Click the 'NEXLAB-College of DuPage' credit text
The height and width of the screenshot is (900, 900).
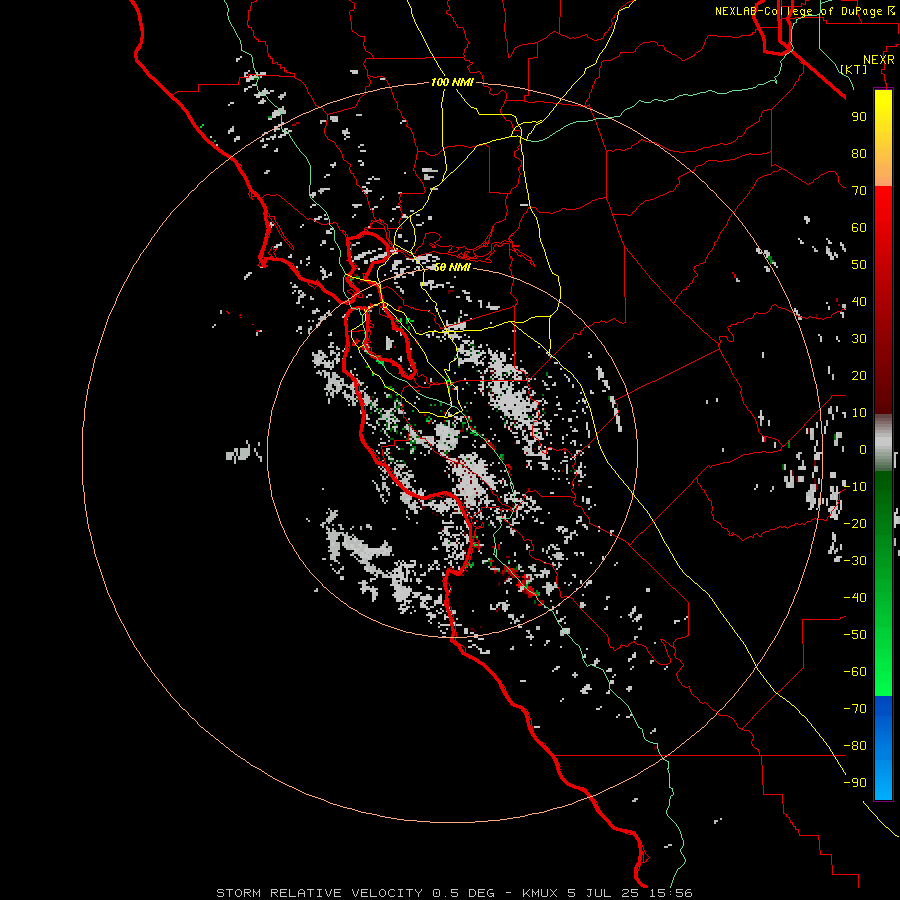point(798,11)
